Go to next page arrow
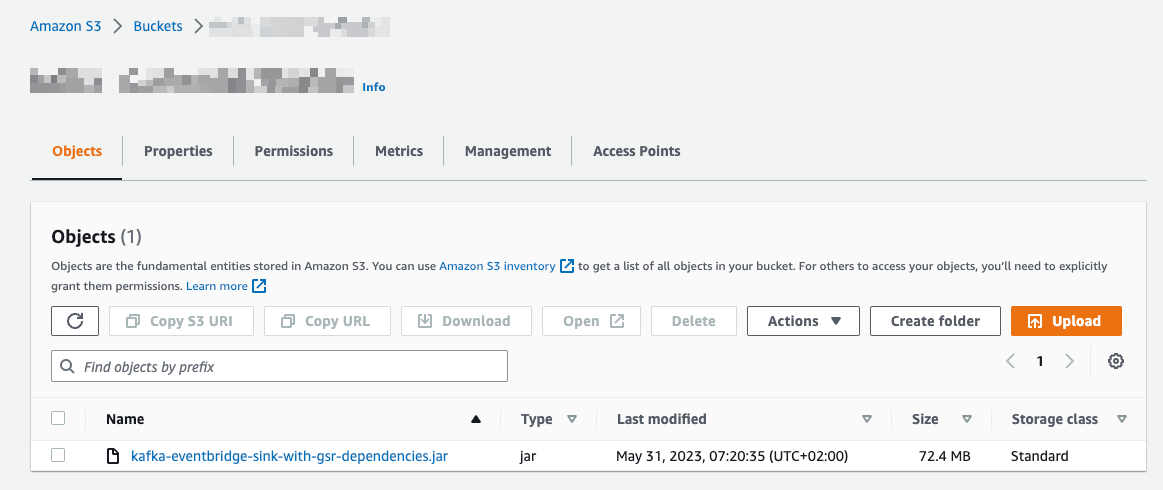The height and width of the screenshot is (490, 1163). (x=1069, y=361)
